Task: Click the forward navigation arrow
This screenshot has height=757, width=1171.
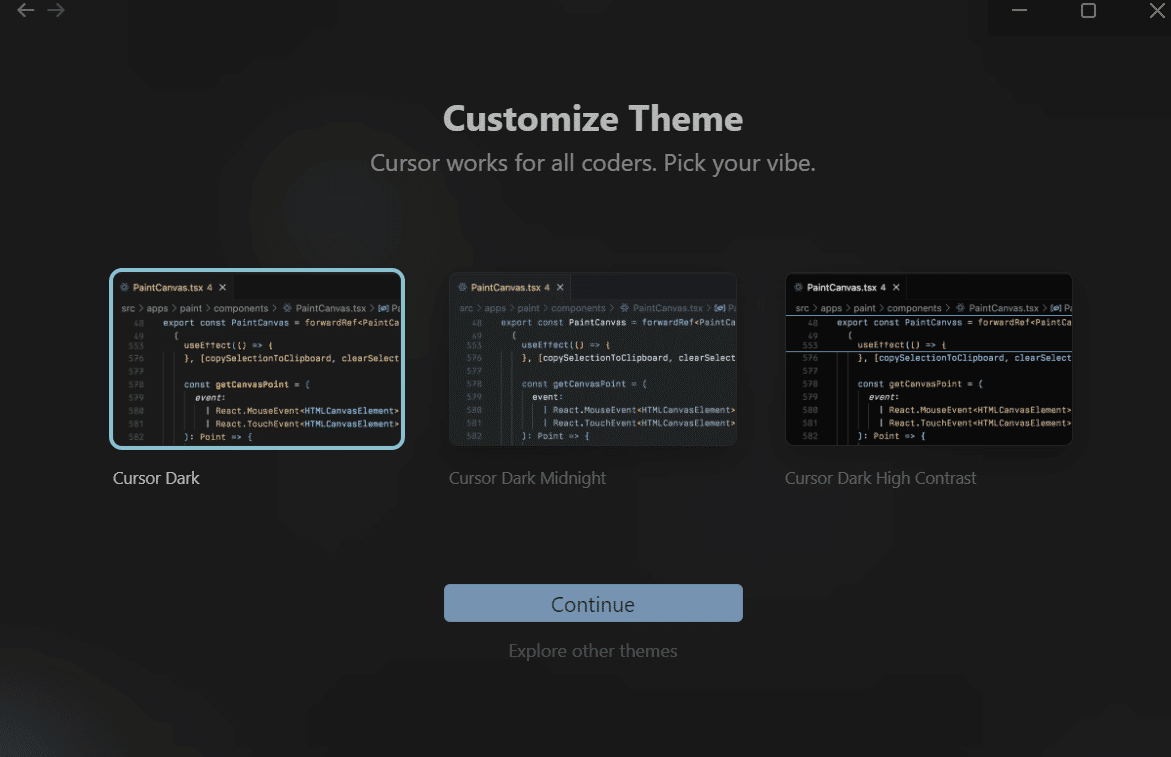Action: 57,10
